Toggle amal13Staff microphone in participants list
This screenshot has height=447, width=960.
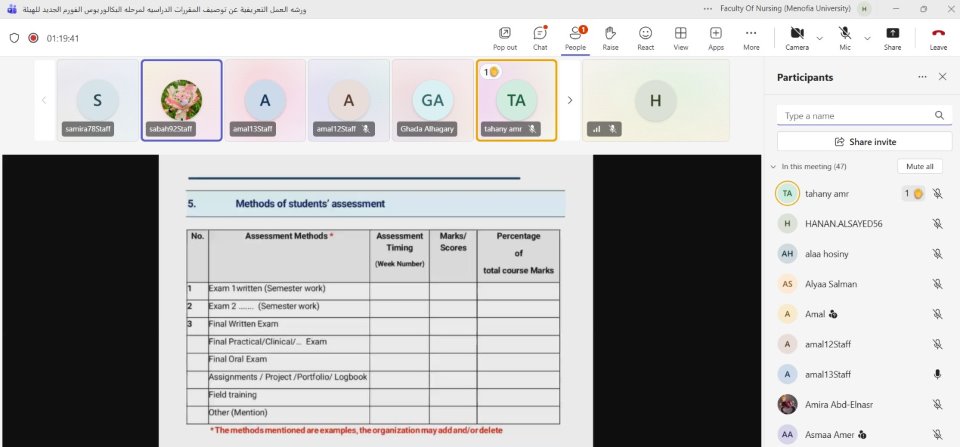937,374
